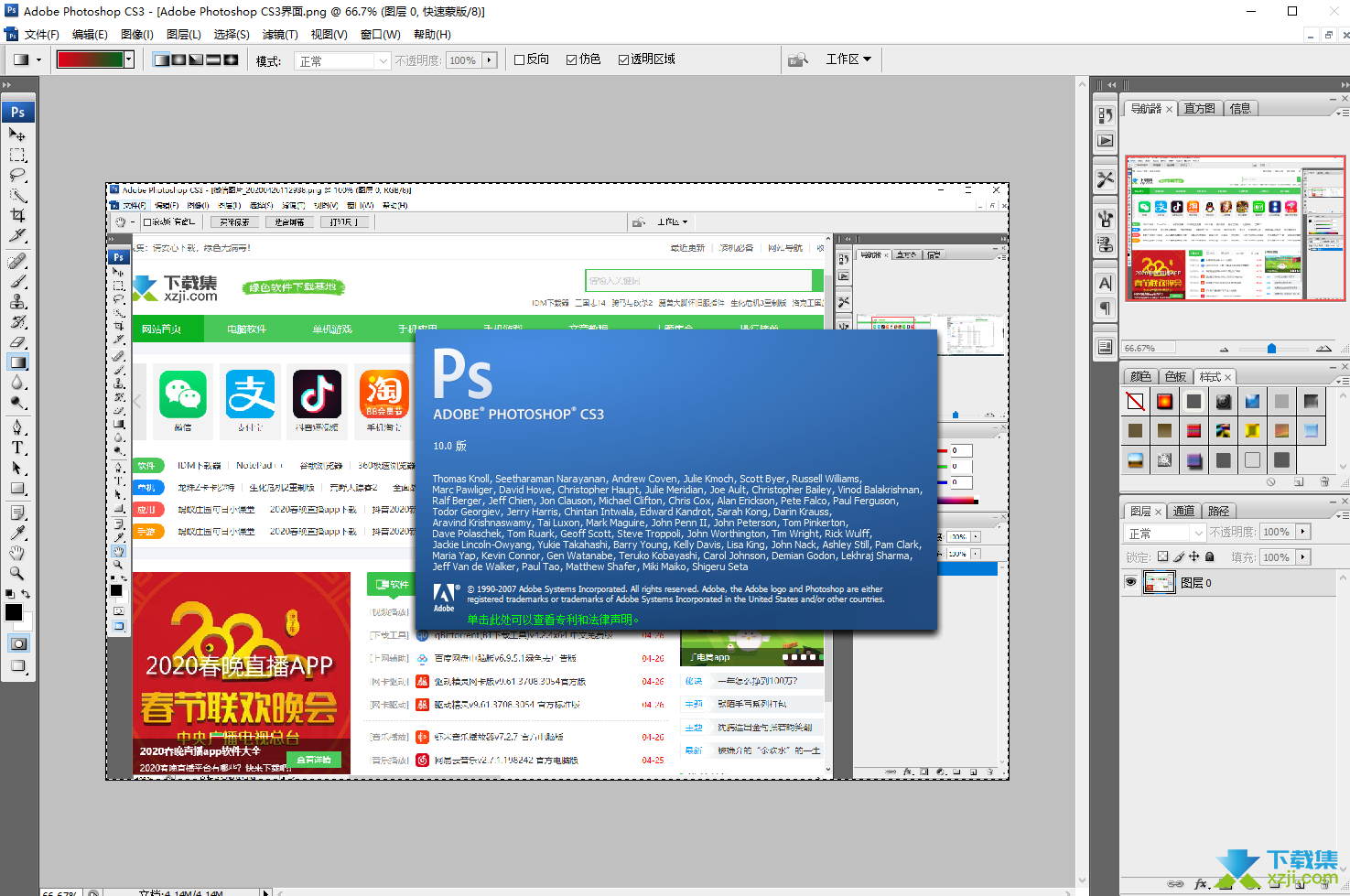Select the Zoom tool

click(17, 573)
